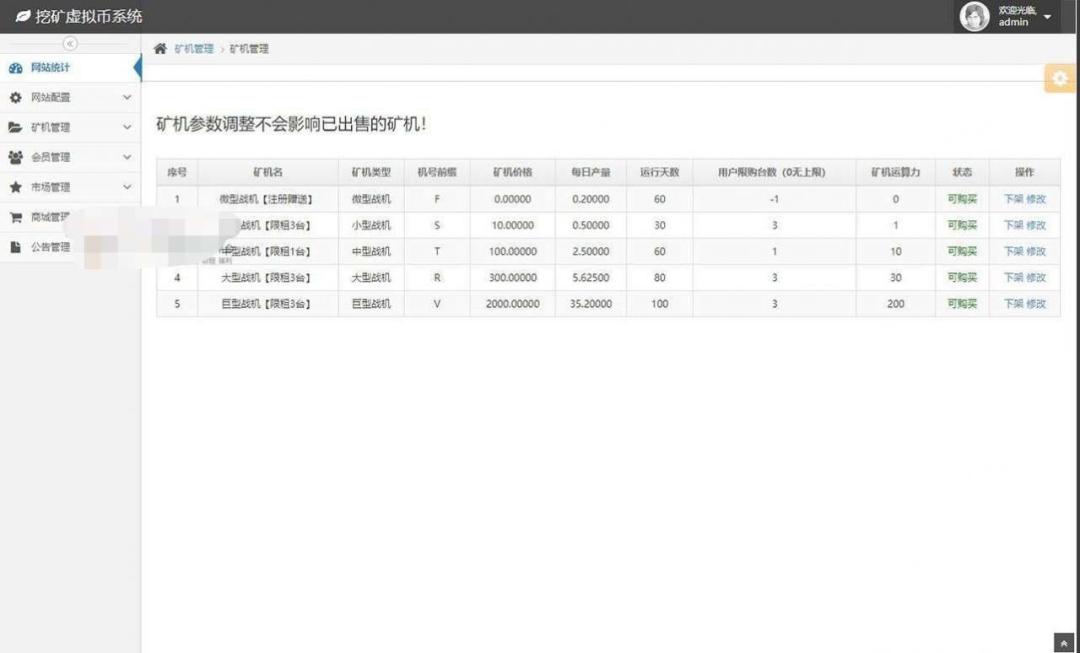
Task: Click the 商城管理 shopping cart icon
Action: tap(15, 217)
